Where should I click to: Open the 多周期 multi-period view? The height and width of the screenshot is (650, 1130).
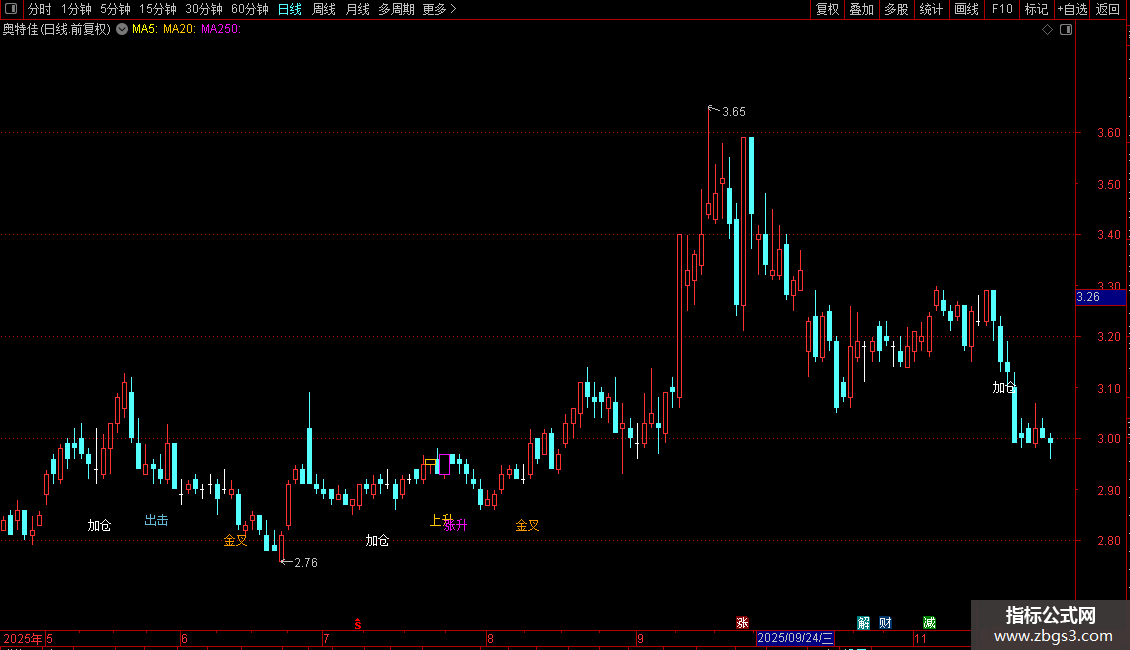coord(396,9)
